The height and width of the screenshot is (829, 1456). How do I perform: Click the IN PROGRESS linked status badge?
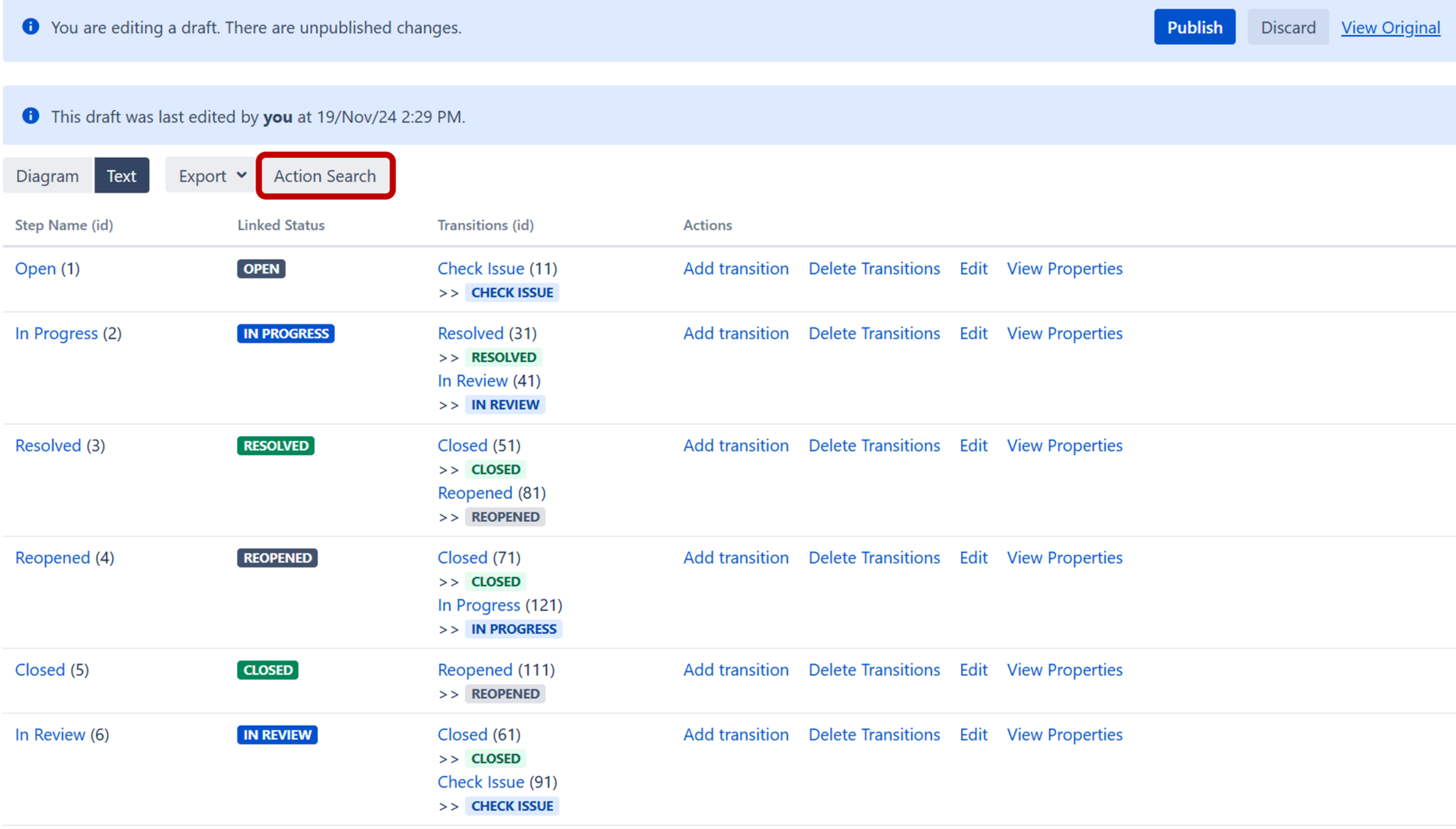pyautogui.click(x=285, y=333)
